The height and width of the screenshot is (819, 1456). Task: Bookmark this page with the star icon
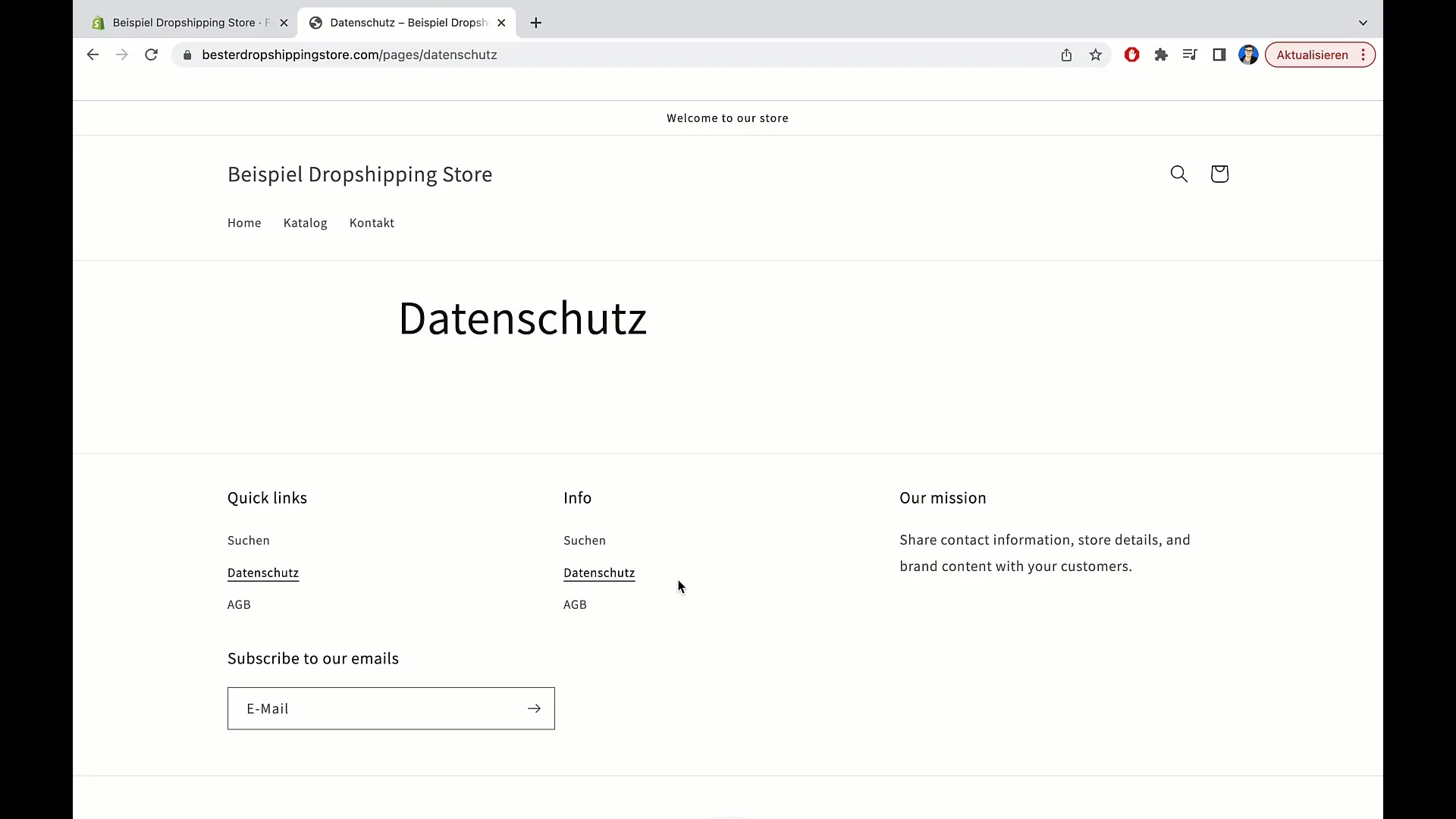(1095, 55)
